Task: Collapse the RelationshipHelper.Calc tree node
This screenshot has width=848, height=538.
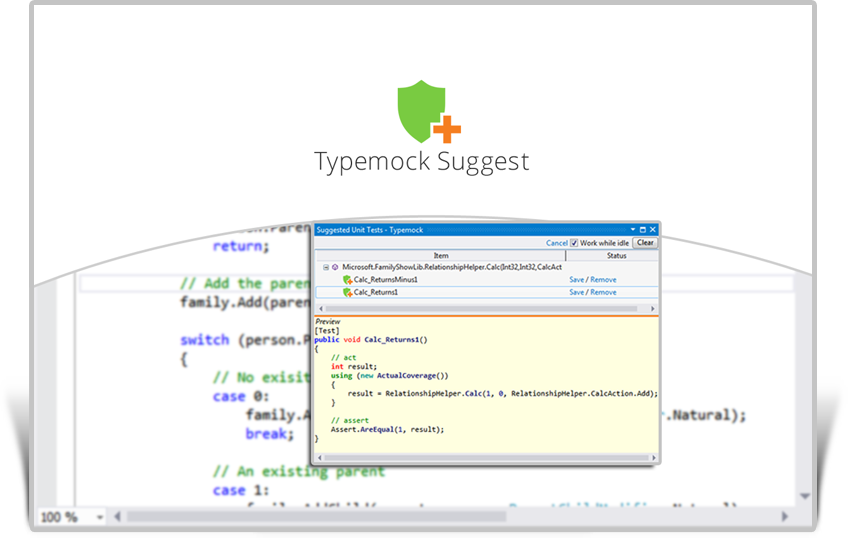Action: click(x=326, y=267)
